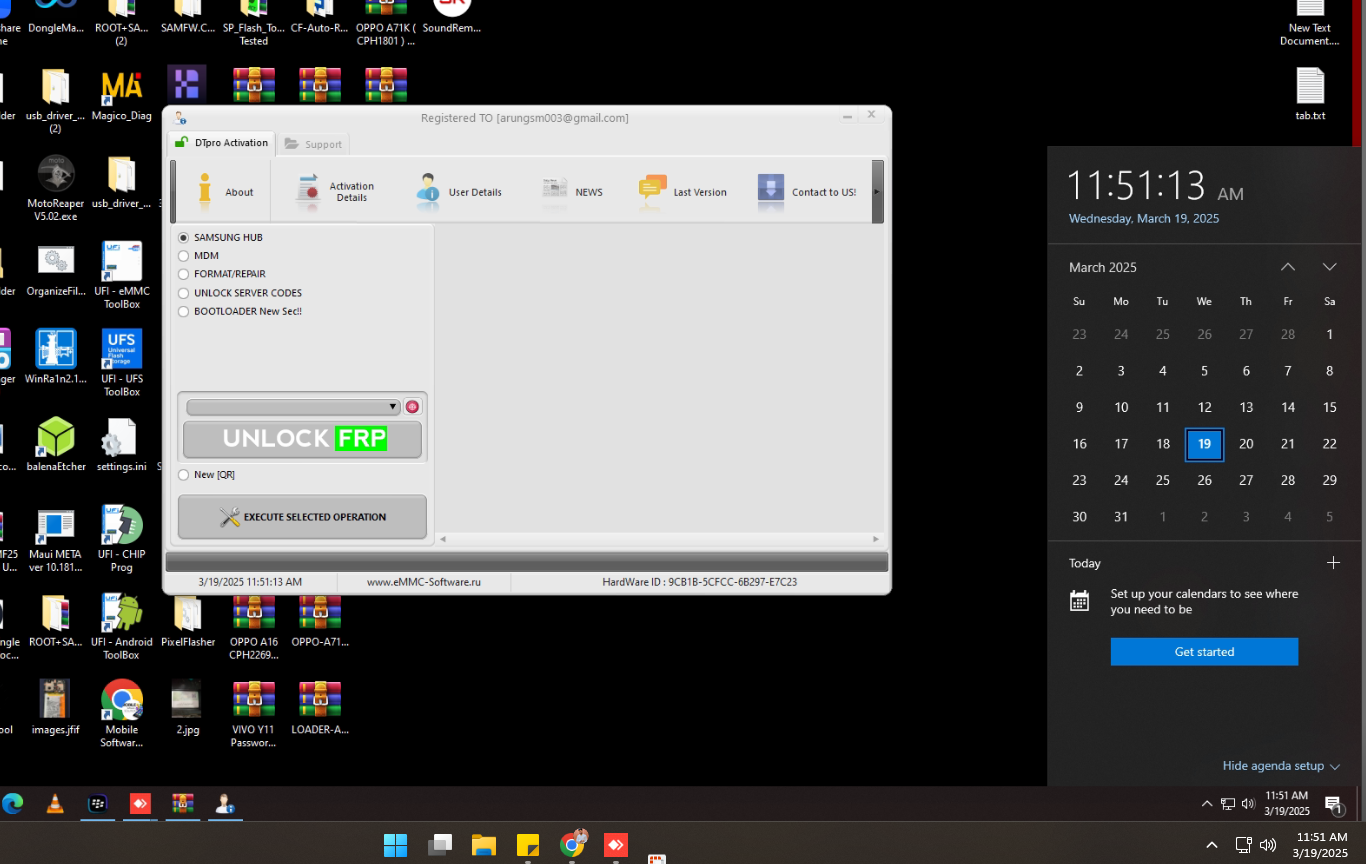Image resolution: width=1366 pixels, height=864 pixels.
Task: Click the red round button beside the combo box
Action: coord(412,407)
